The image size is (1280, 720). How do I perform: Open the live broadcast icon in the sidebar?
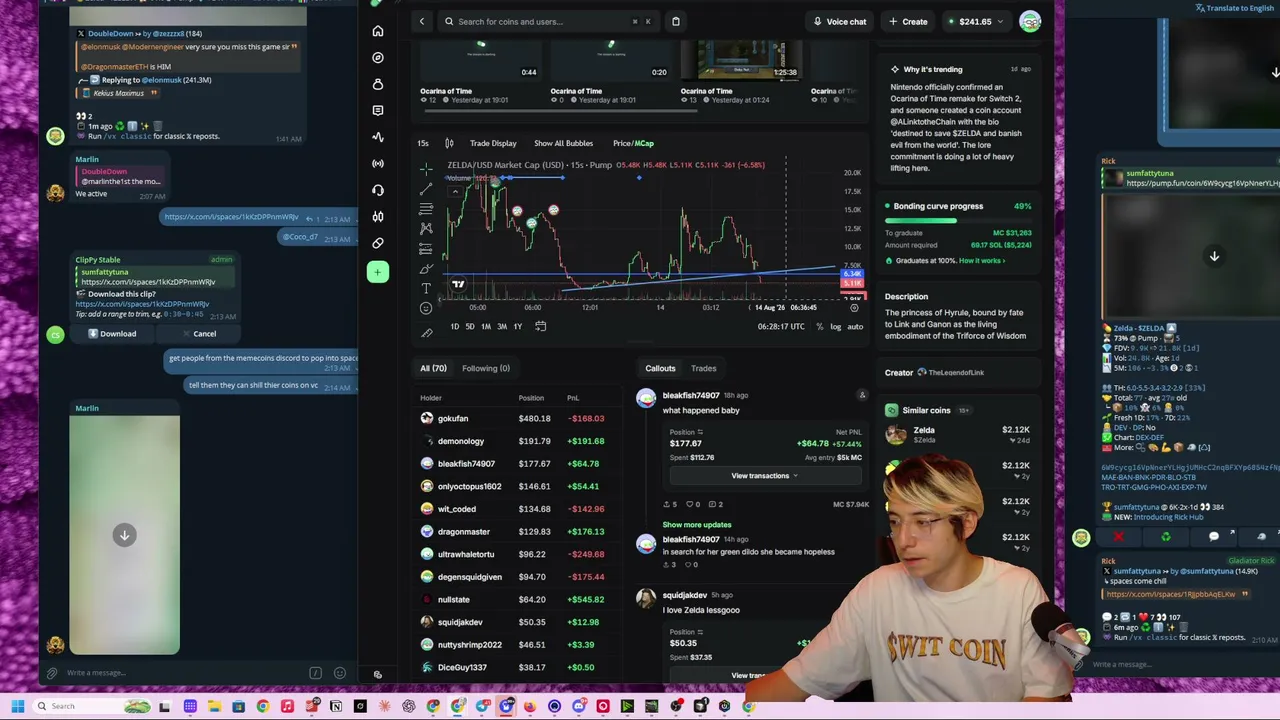coord(378,163)
